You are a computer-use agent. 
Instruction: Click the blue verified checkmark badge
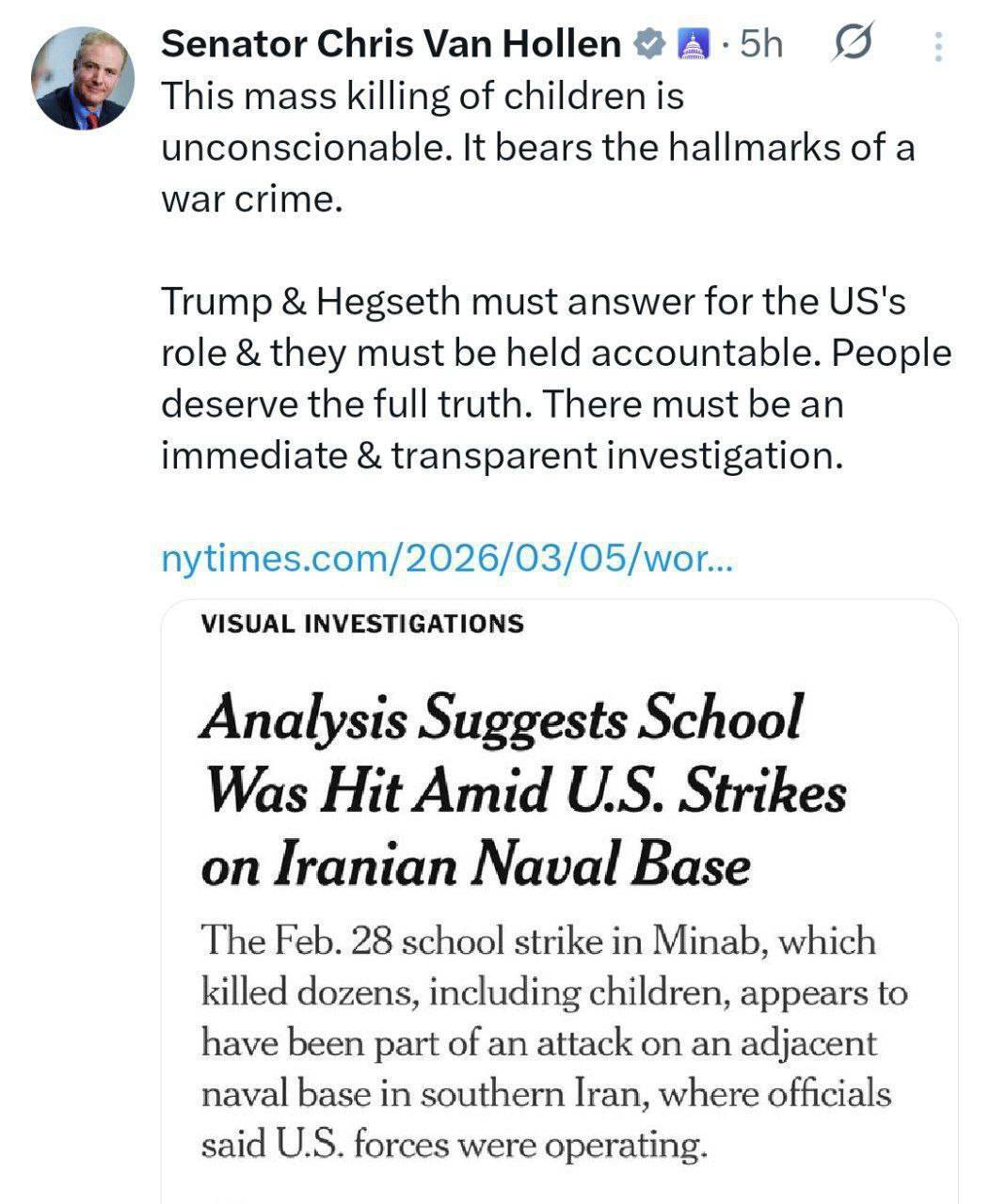click(649, 44)
